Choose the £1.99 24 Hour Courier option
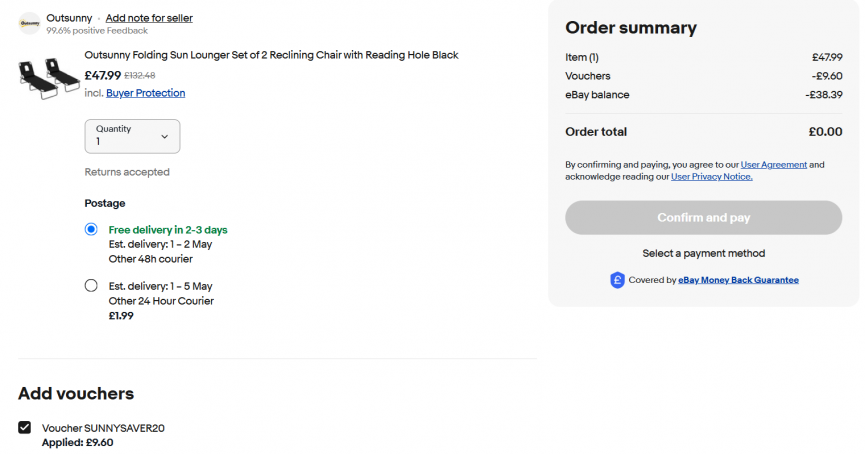 (x=91, y=286)
